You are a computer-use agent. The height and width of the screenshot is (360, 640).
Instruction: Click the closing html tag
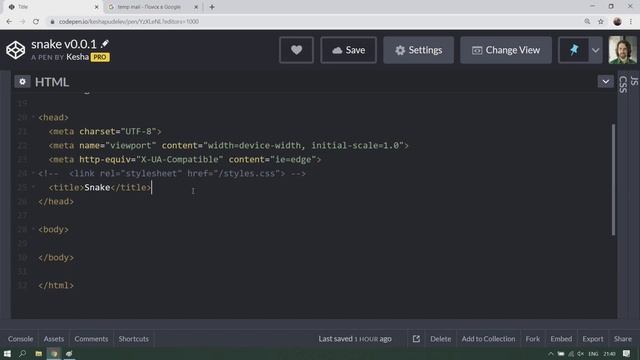pos(56,285)
